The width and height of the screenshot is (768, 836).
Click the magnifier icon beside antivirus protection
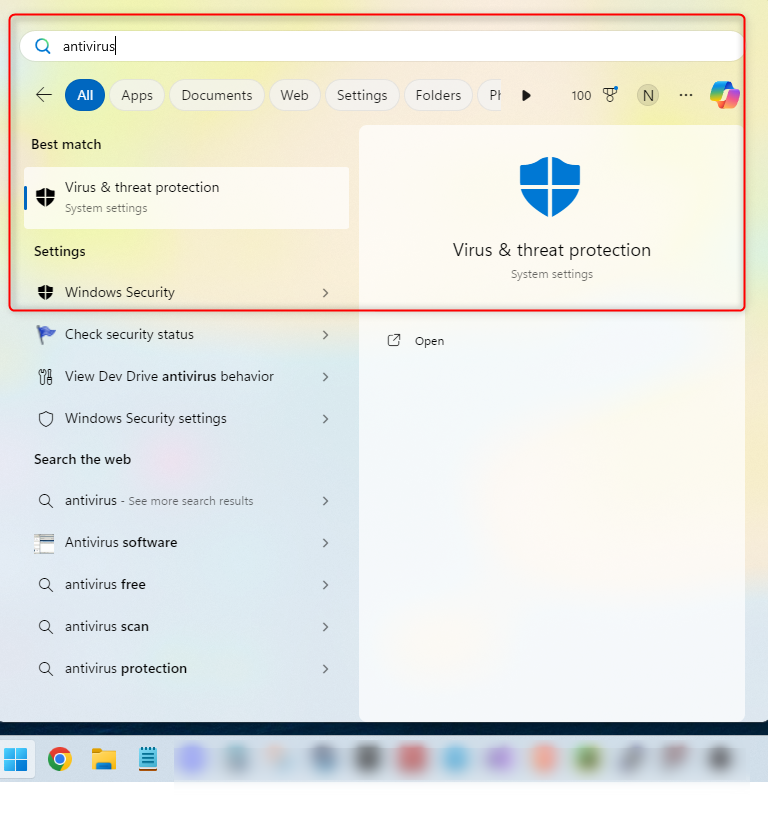pyautogui.click(x=46, y=669)
